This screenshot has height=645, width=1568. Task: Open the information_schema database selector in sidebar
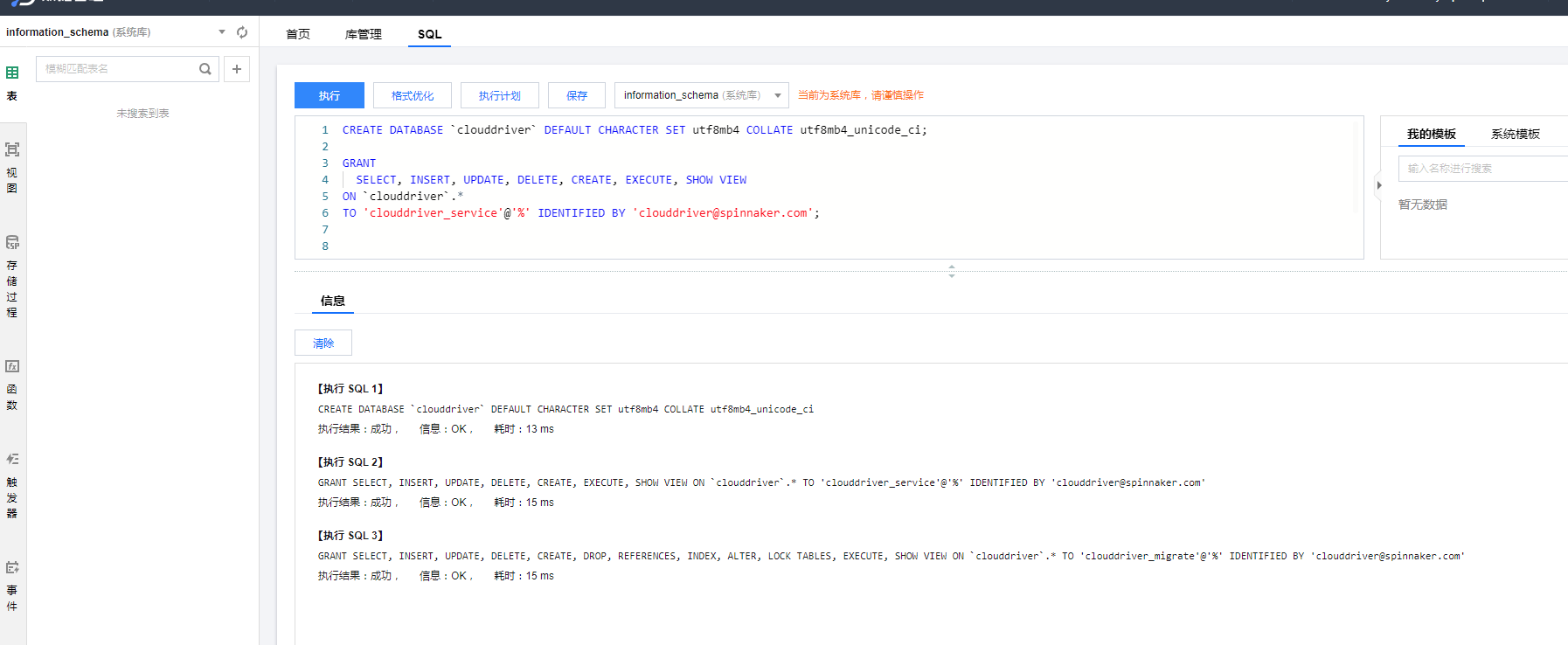point(115,32)
